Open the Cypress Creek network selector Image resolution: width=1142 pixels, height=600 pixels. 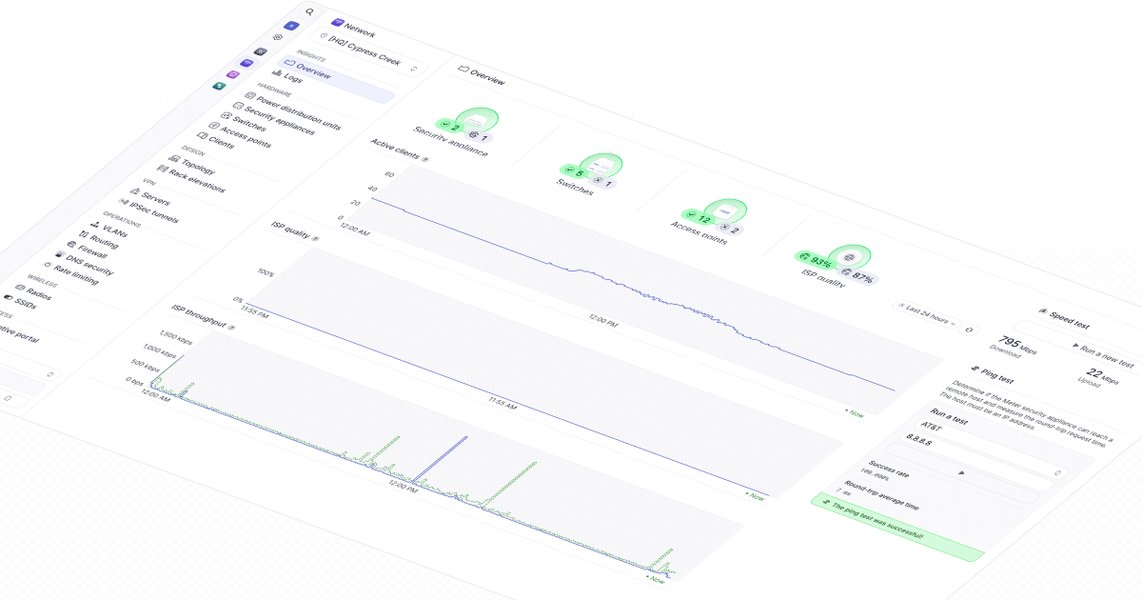tap(369, 52)
